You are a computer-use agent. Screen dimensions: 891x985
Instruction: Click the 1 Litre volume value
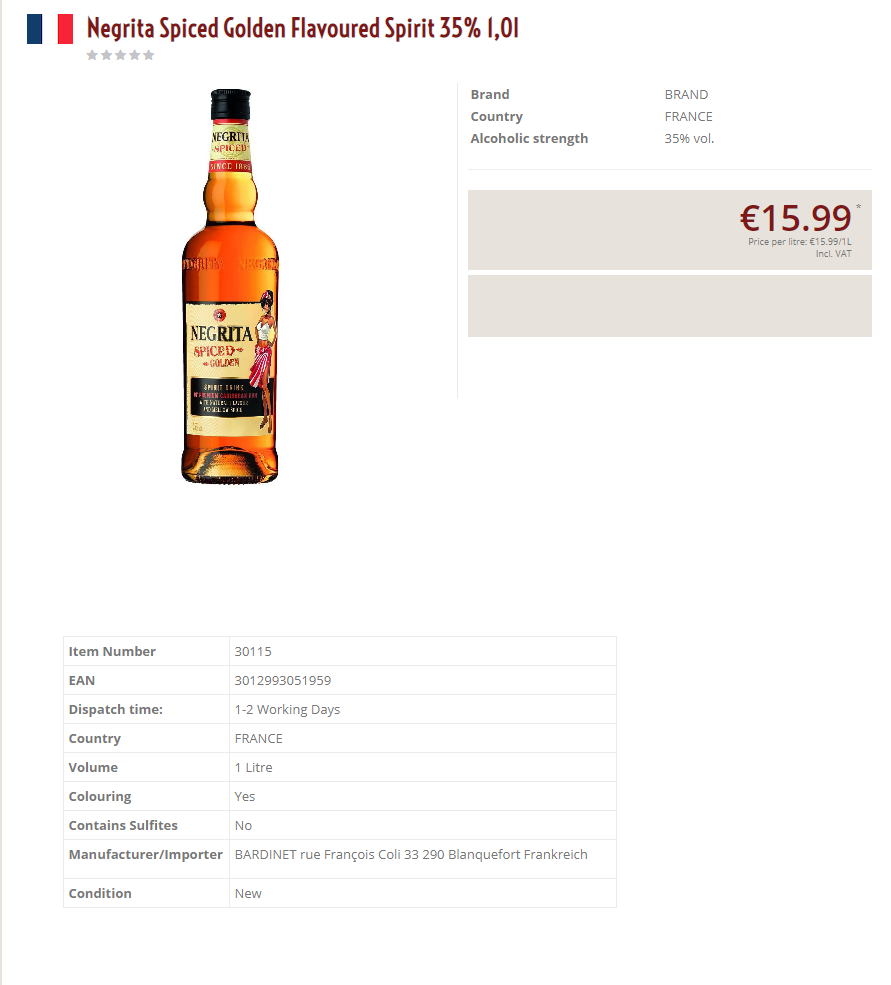pos(253,767)
